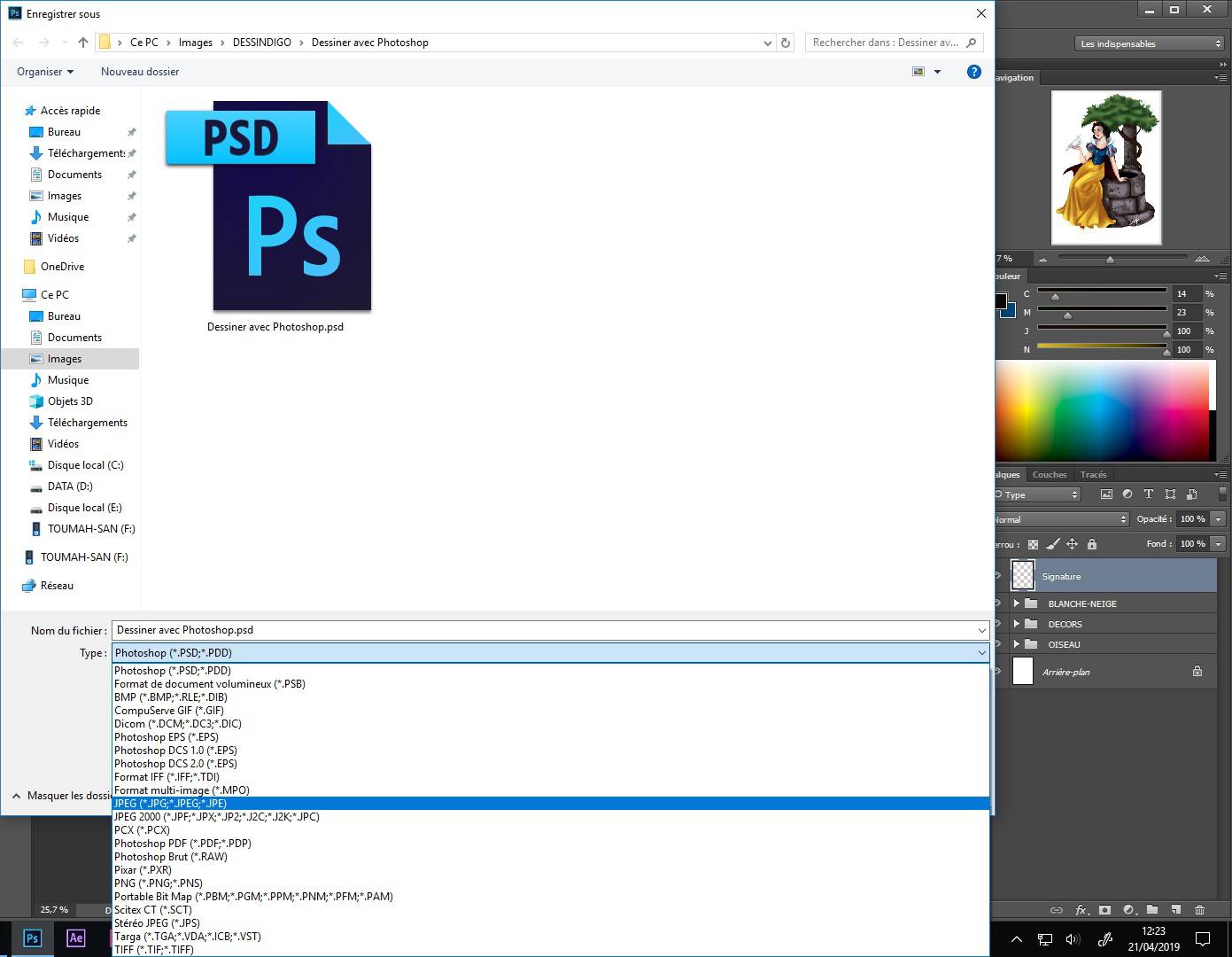Expand the BLANCHE-NEIGE group arrow
Viewport: 1232px width, 957px height.
coord(1016,603)
